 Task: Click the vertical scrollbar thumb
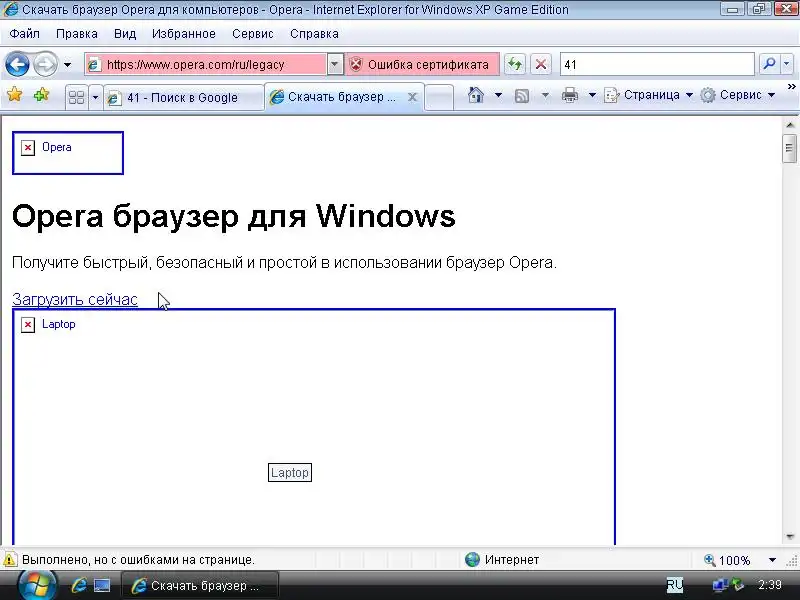[x=790, y=148]
